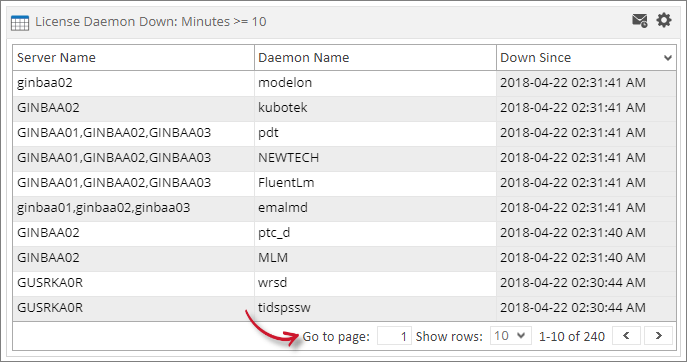Toggle sort arrow in Down Since header
Screen dimensions: 687x362
(x=668, y=58)
